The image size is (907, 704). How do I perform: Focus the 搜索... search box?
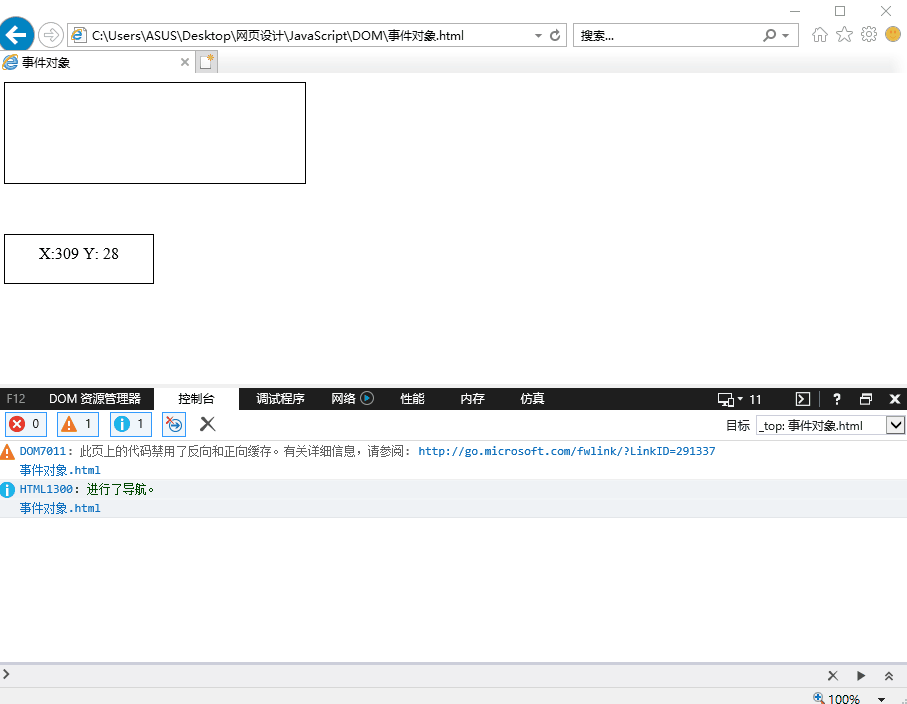665,35
